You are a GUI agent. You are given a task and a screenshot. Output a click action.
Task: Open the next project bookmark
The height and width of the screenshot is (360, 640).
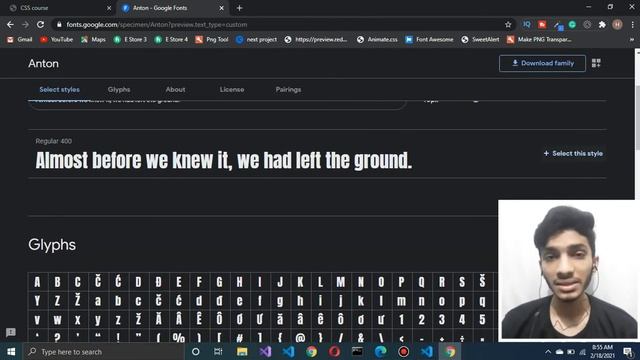point(257,40)
